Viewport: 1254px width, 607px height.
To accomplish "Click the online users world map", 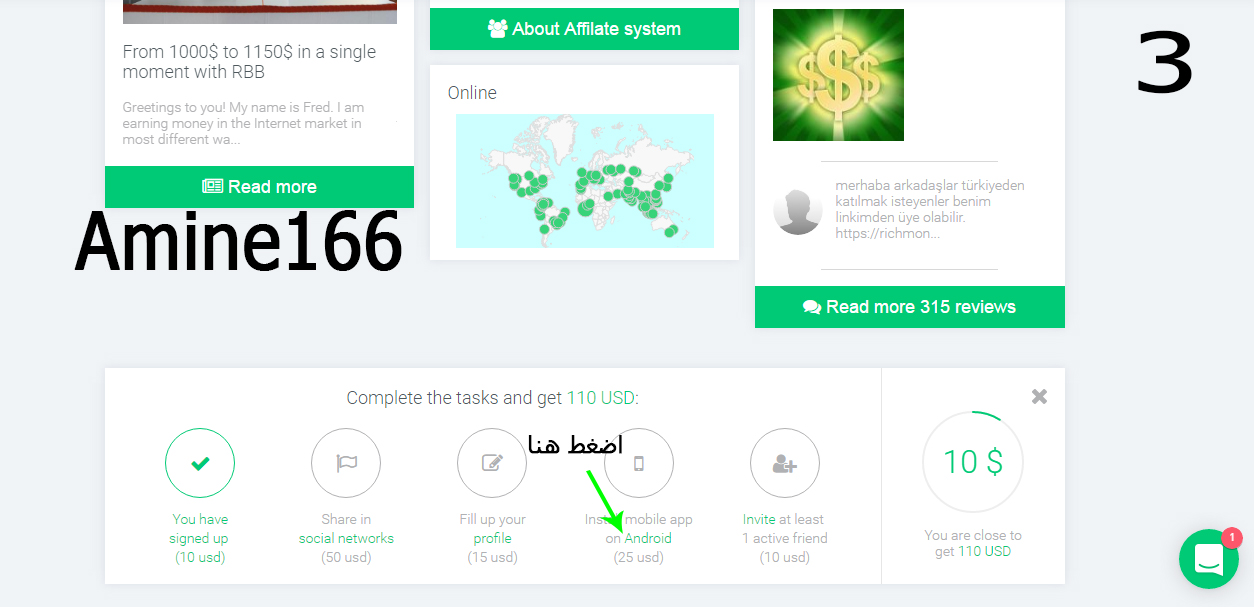I will click(x=585, y=181).
